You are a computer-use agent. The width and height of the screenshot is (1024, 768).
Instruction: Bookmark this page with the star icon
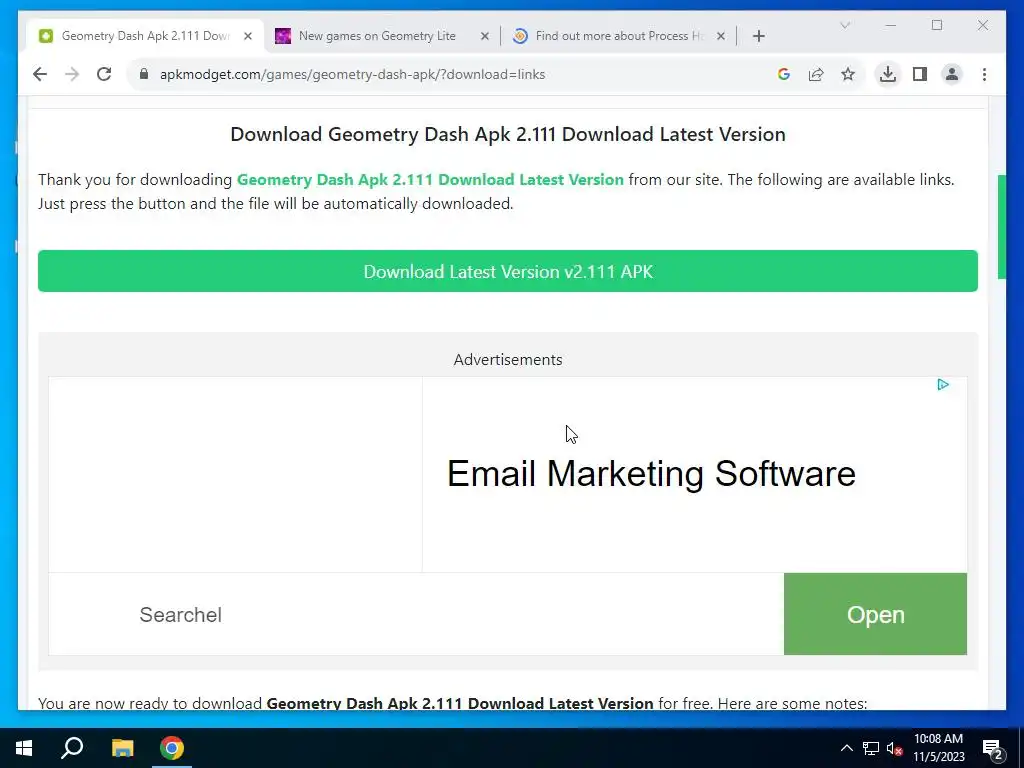coord(848,74)
